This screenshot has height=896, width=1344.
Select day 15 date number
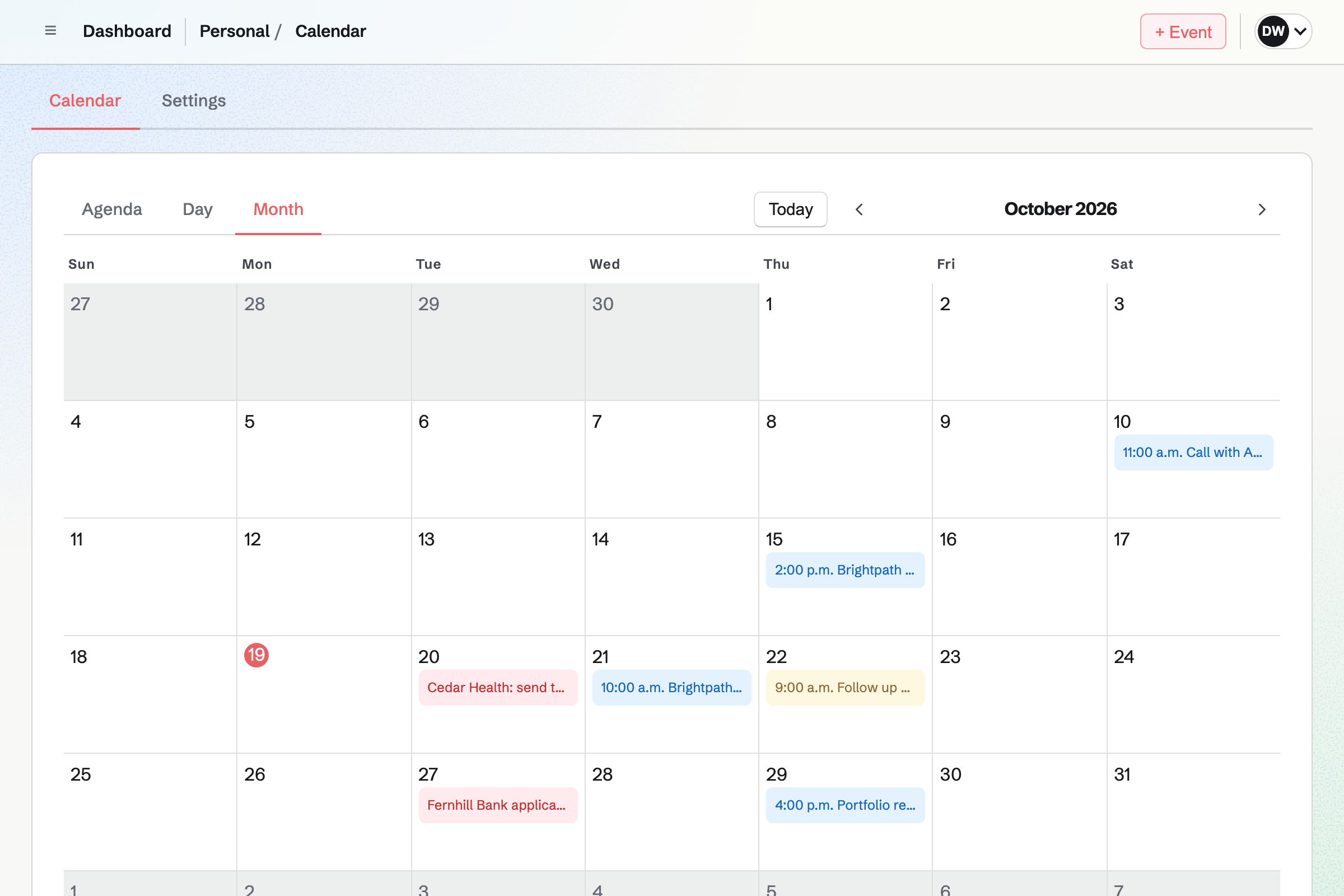point(774,539)
